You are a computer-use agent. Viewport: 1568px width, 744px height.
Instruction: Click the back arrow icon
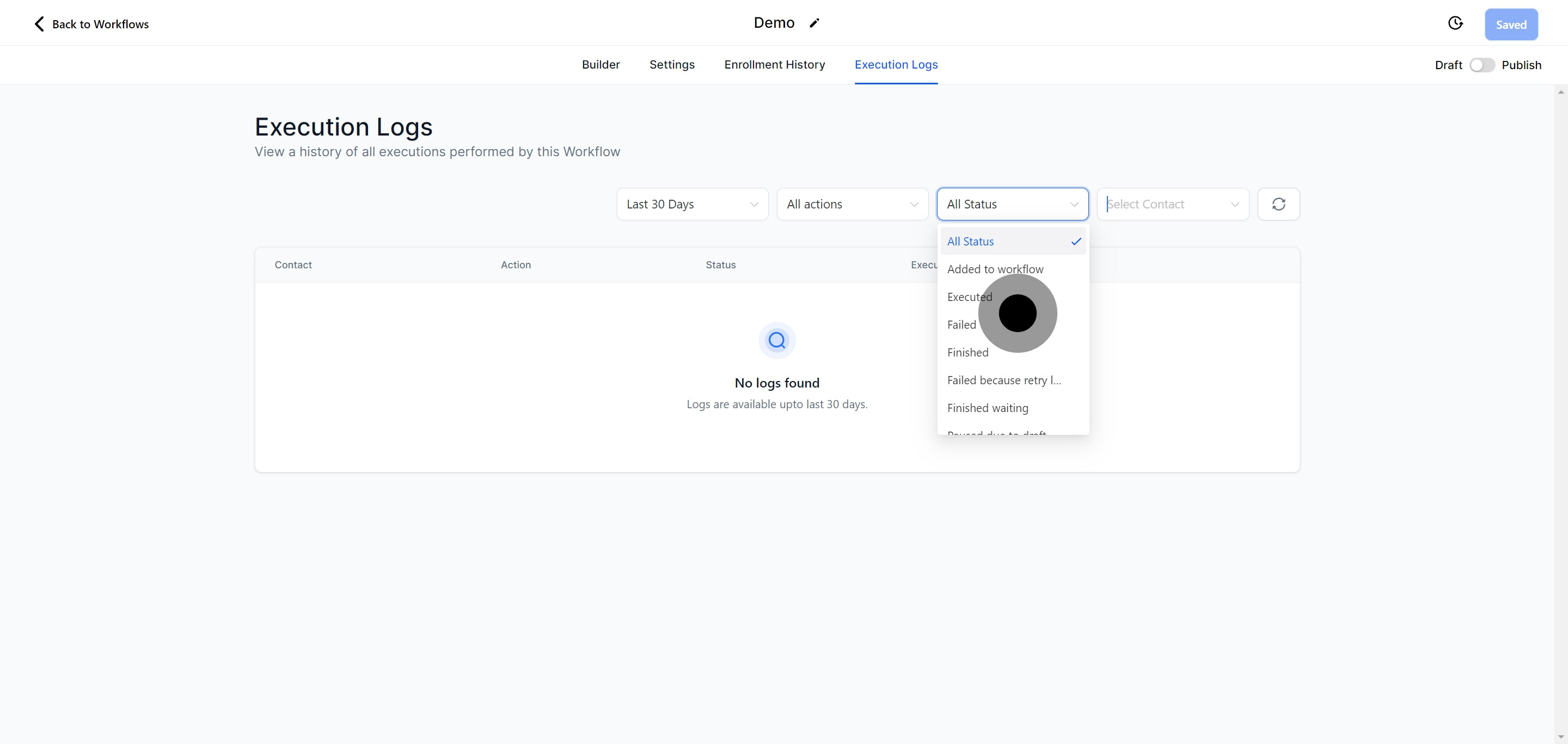tap(39, 24)
